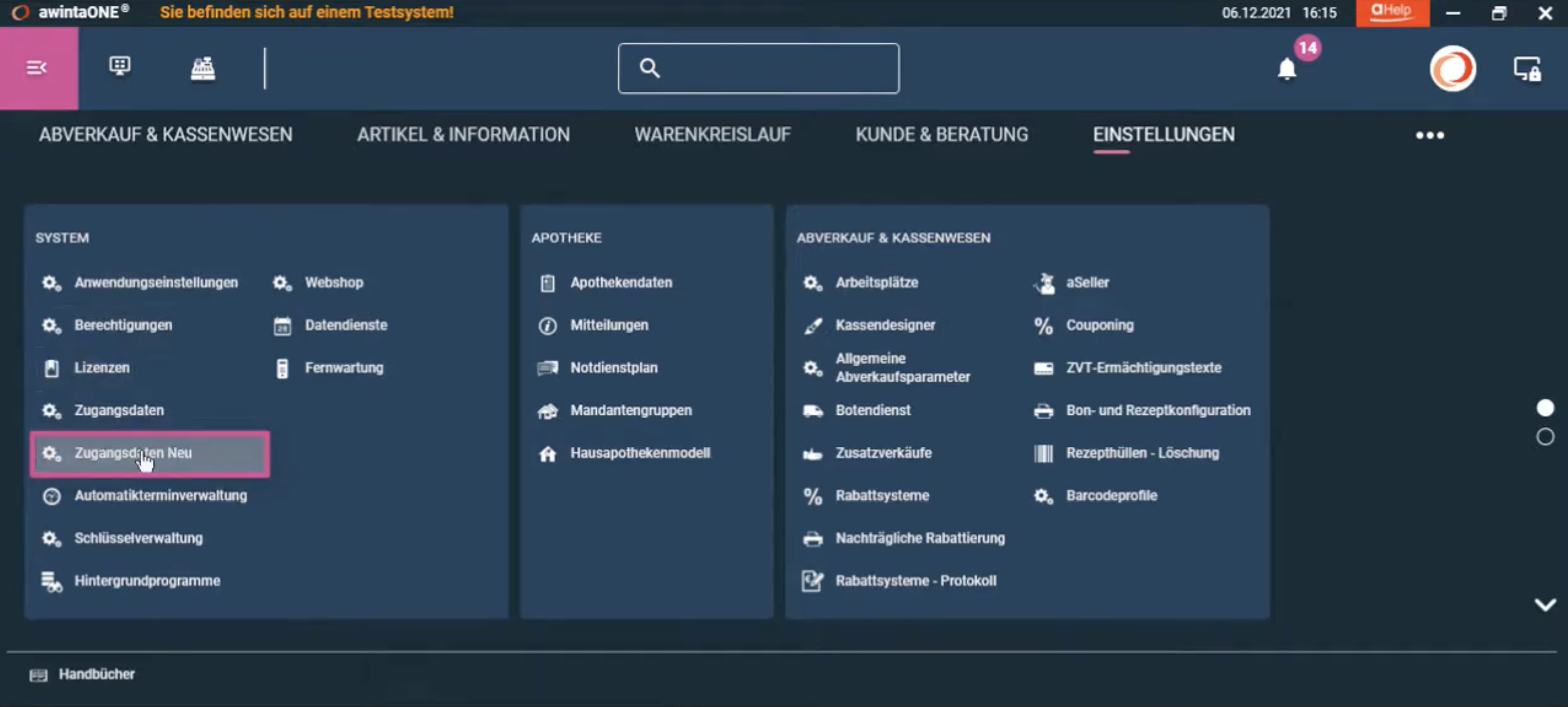The image size is (1568, 707).
Task: Open the cash register icon in toolbar
Action: 203,68
